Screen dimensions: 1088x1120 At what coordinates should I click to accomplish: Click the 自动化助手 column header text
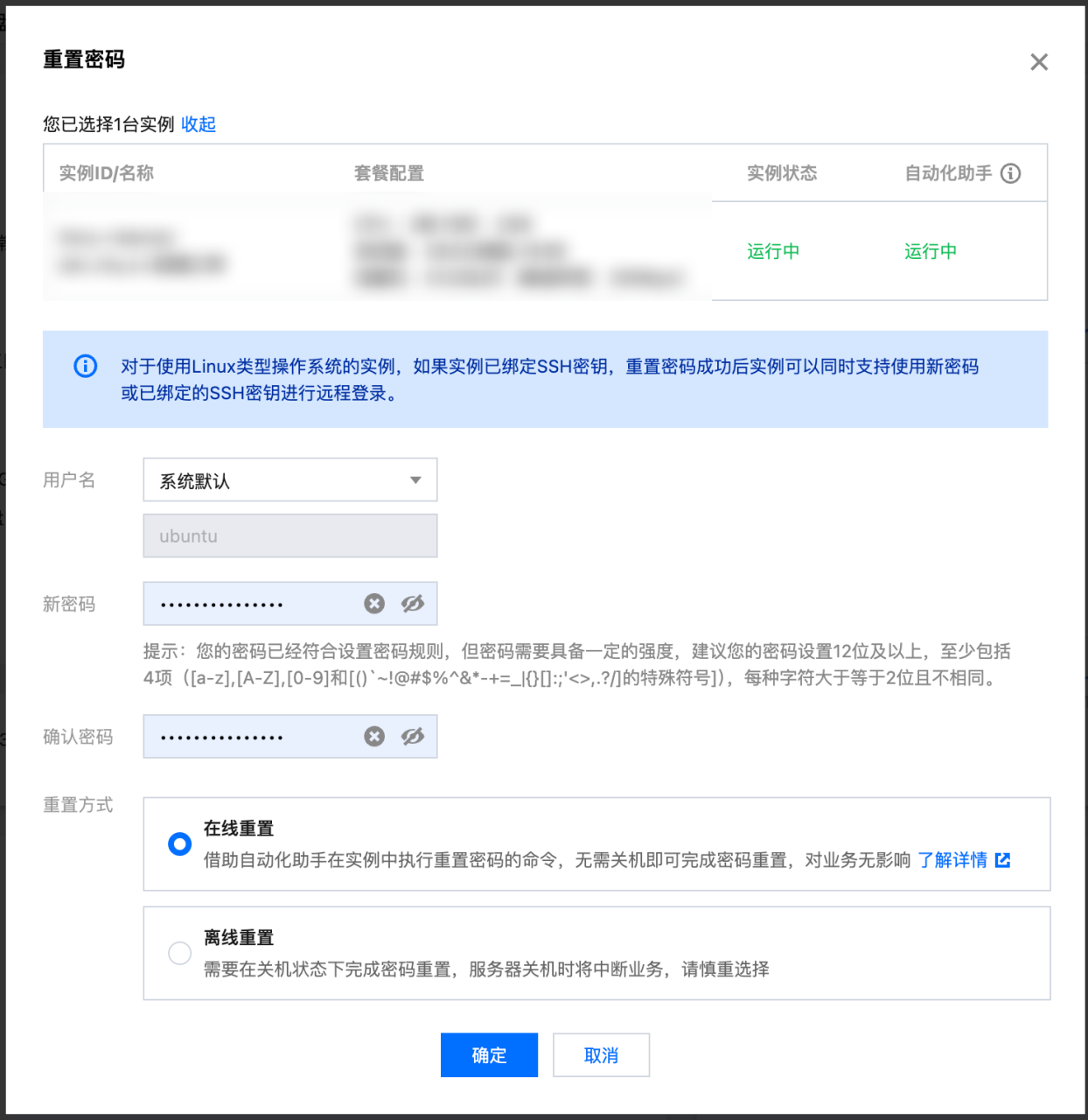click(x=948, y=173)
